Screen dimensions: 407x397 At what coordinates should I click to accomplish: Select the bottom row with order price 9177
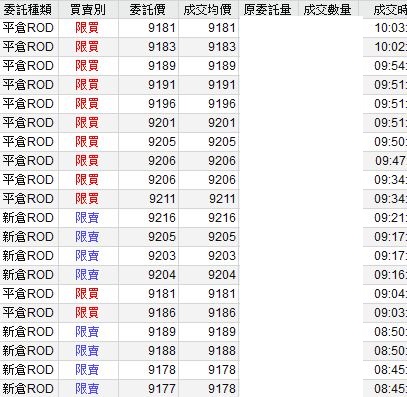[203, 389]
